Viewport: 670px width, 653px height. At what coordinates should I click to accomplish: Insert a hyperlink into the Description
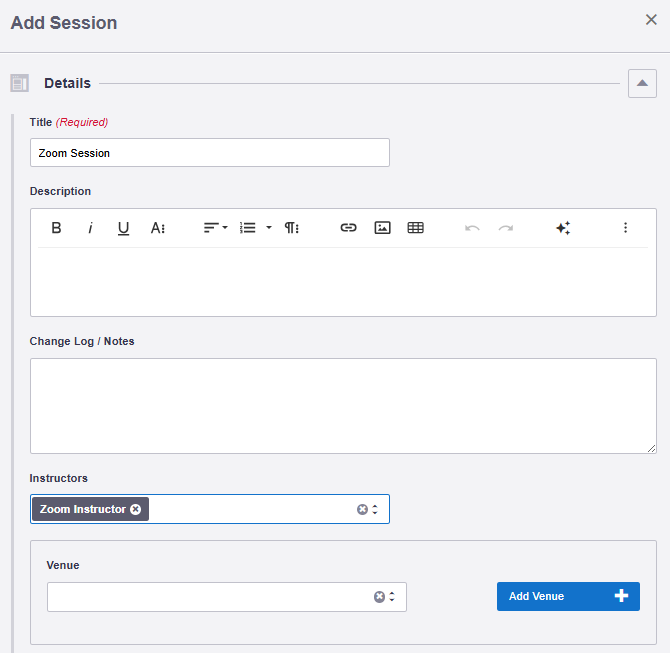[348, 228]
